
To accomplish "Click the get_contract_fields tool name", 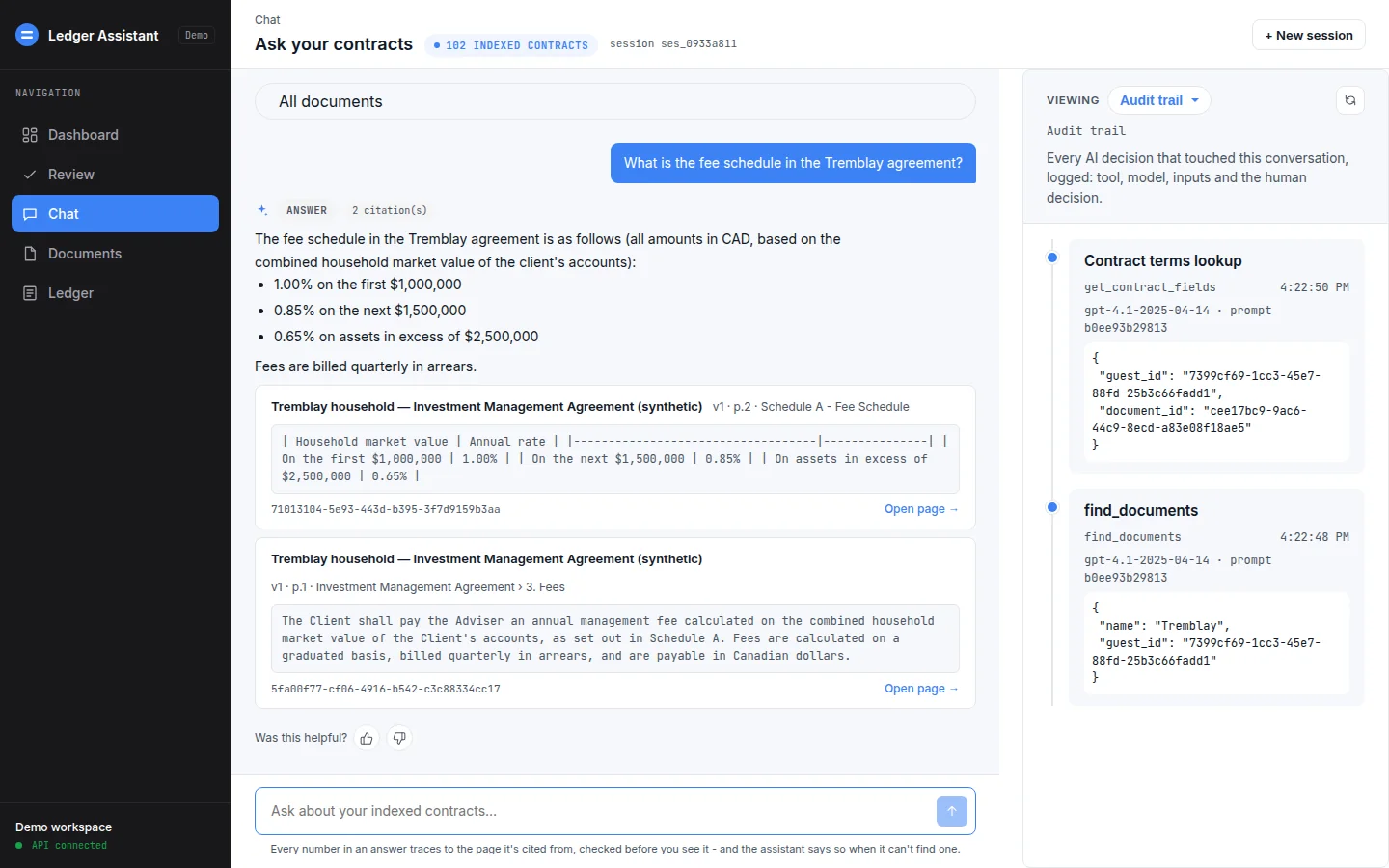I will click(1150, 287).
